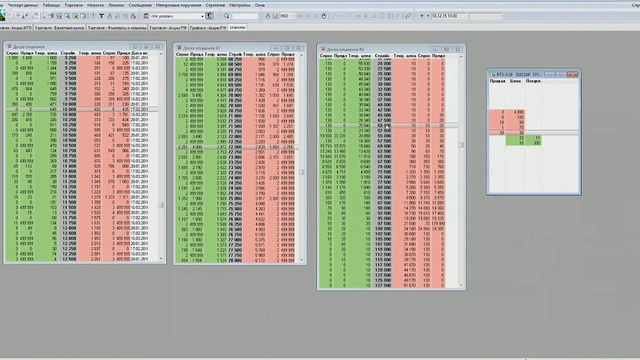Click the flask with red mark toolbar icon
The width and height of the screenshot is (640, 360).
click(x=133, y=16)
